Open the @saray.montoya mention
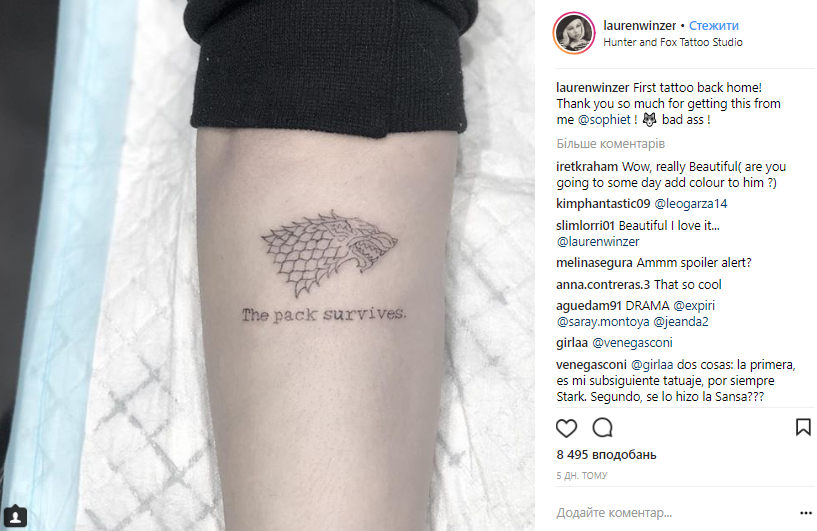 point(603,322)
